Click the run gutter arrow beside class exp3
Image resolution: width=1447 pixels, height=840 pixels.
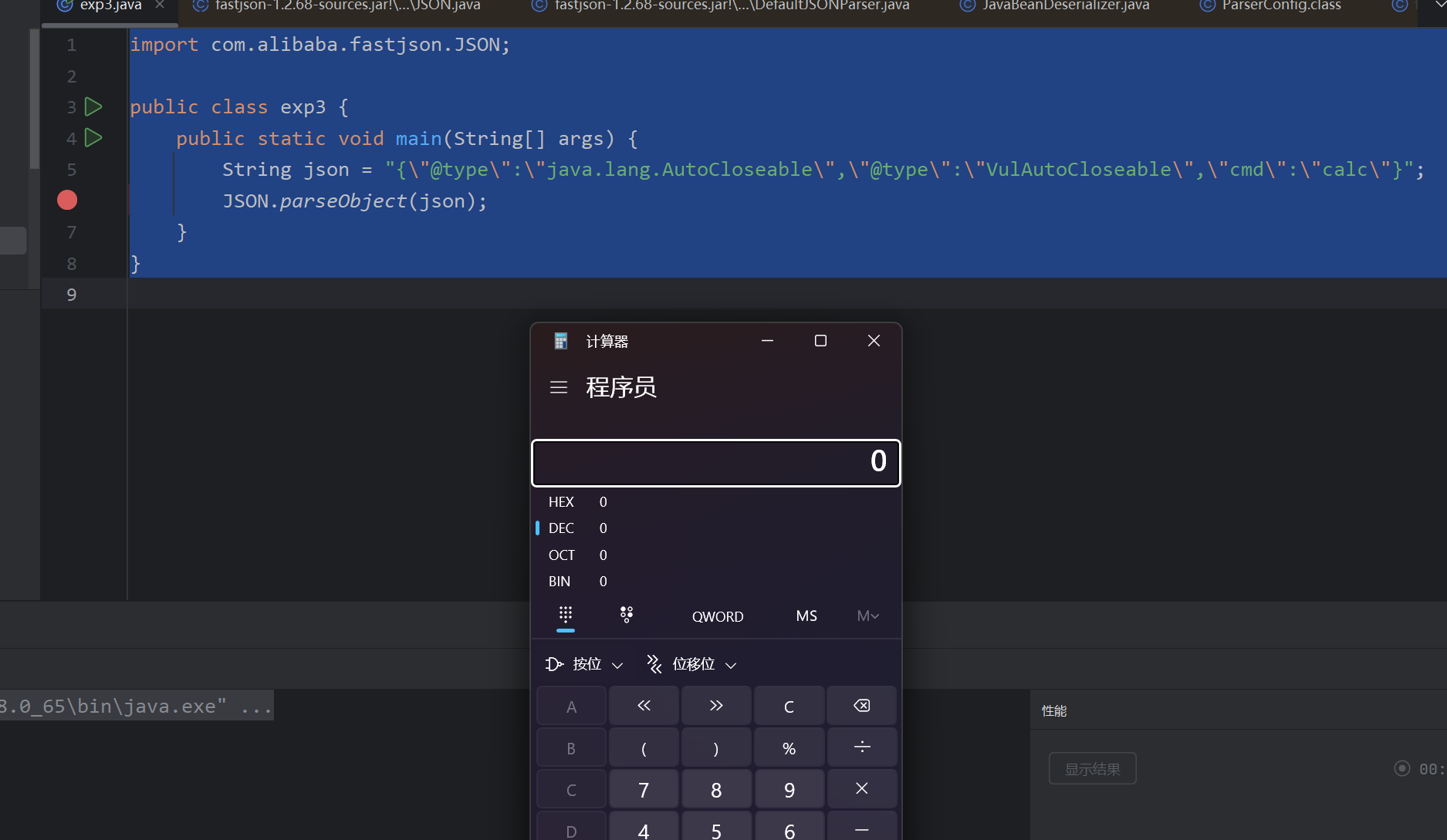[93, 106]
